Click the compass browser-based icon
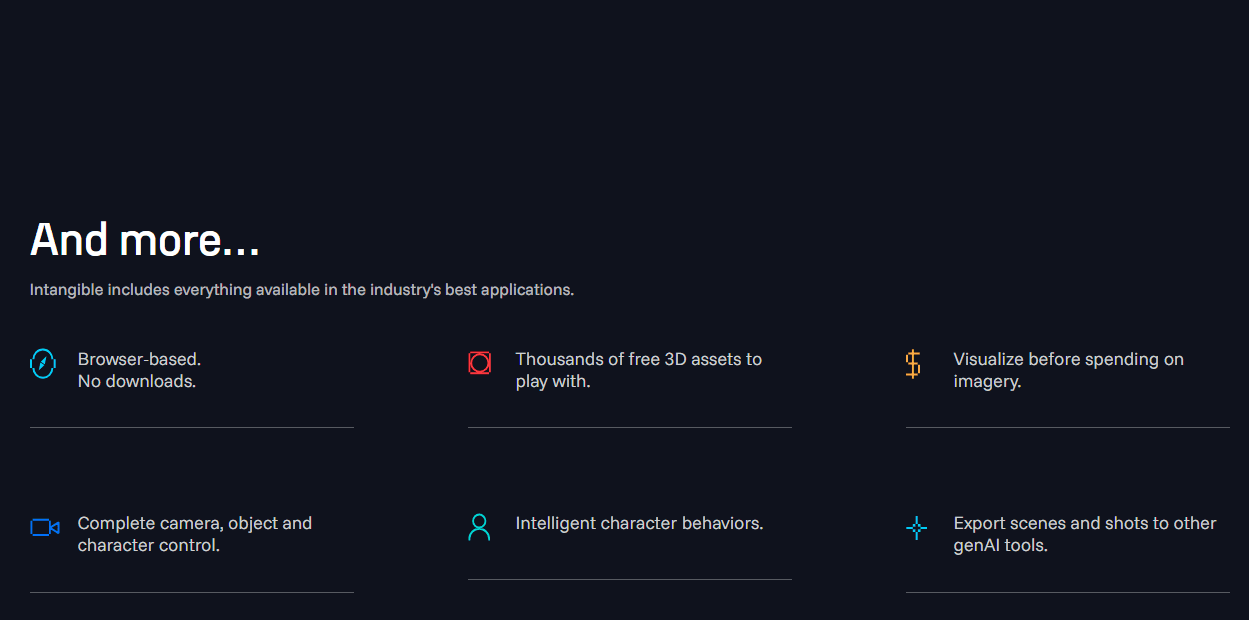The width and height of the screenshot is (1249, 620). (43, 363)
